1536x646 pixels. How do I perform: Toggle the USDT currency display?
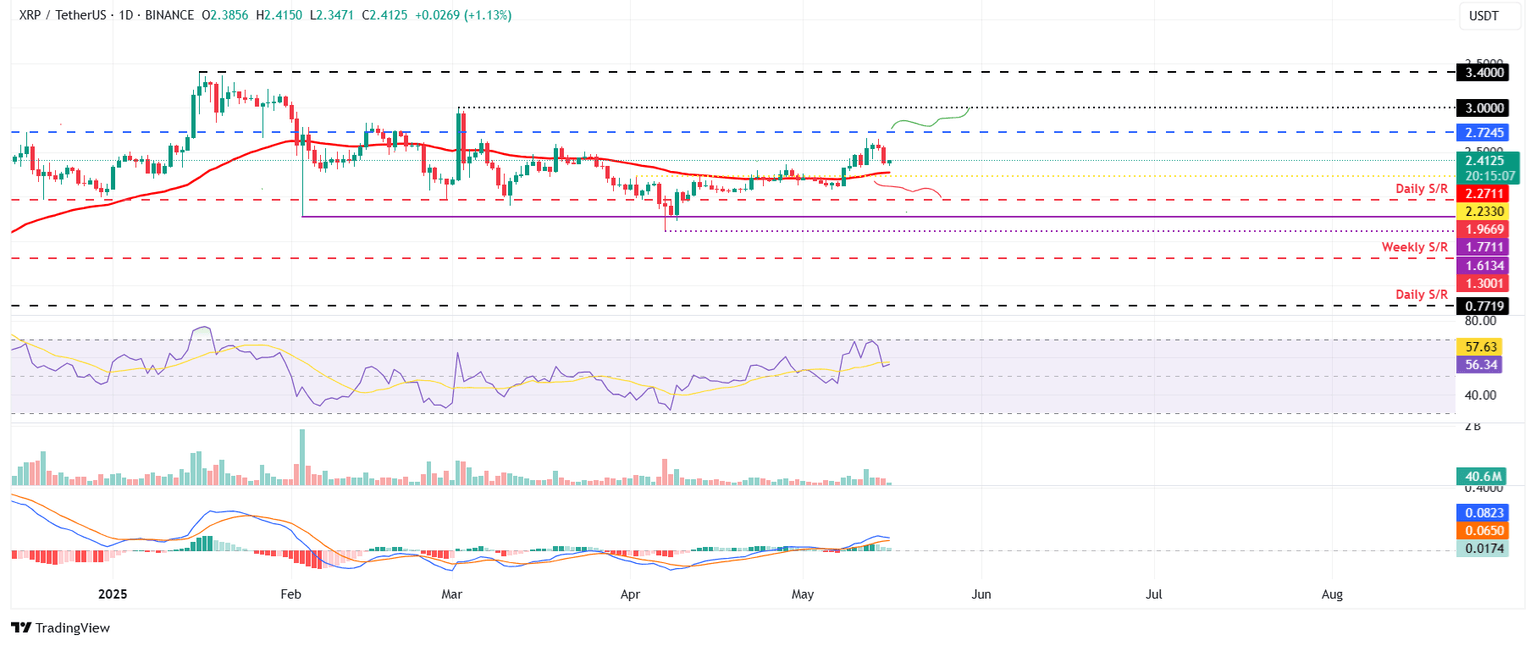[x=1489, y=16]
